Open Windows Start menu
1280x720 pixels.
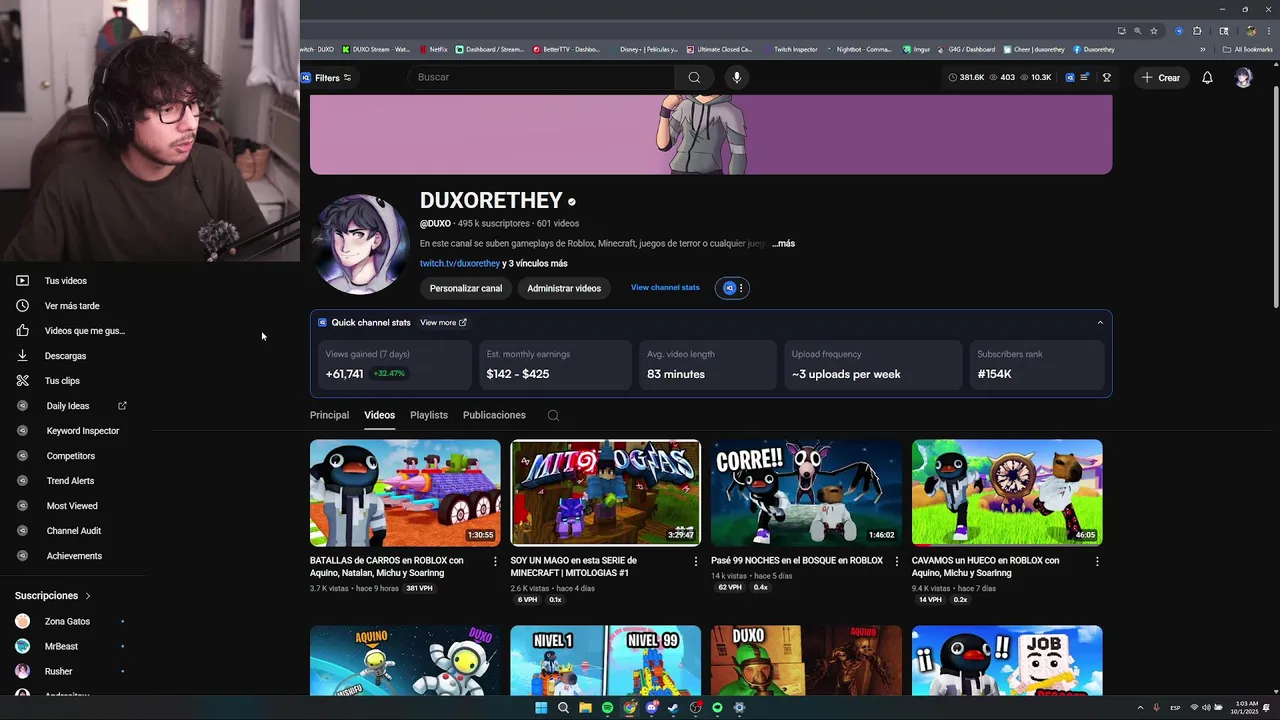tap(541, 708)
